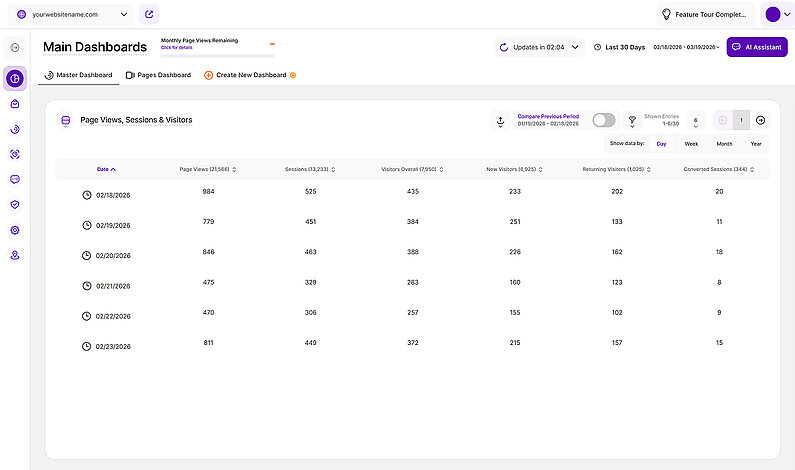Go to next page of table entries
795x470 pixels.
[761, 120]
